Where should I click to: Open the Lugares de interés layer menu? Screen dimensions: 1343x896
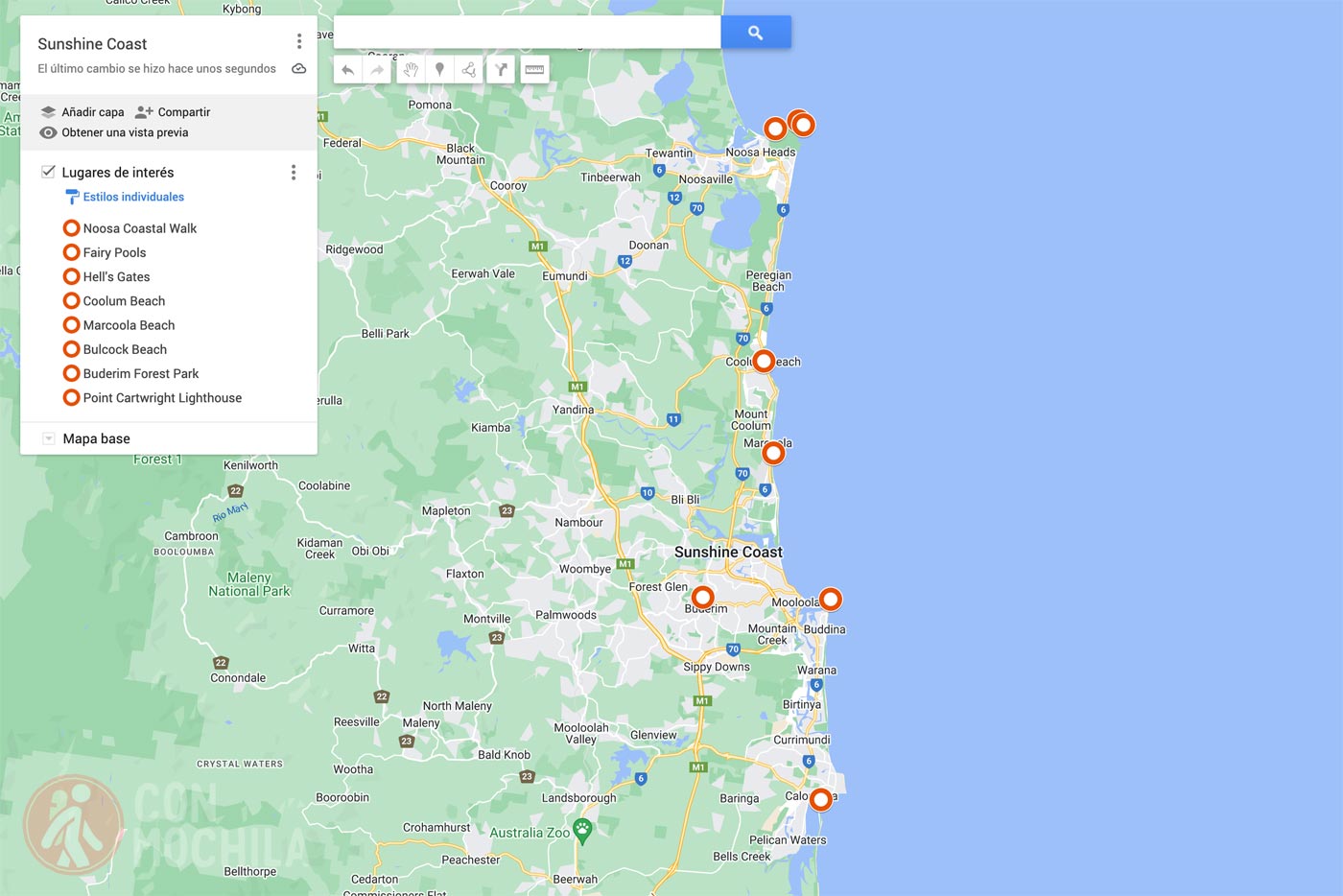(x=294, y=172)
